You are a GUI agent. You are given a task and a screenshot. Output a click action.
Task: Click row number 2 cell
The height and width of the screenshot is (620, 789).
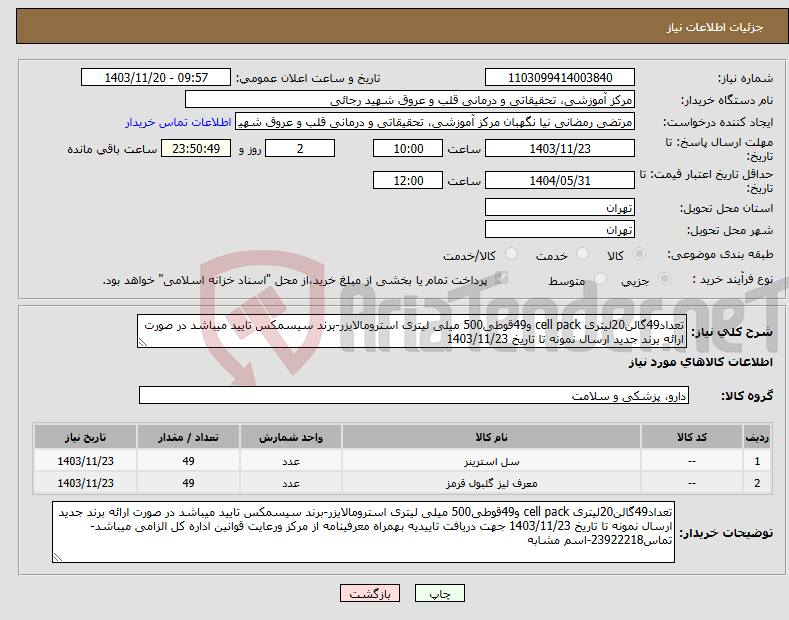pyautogui.click(x=757, y=483)
